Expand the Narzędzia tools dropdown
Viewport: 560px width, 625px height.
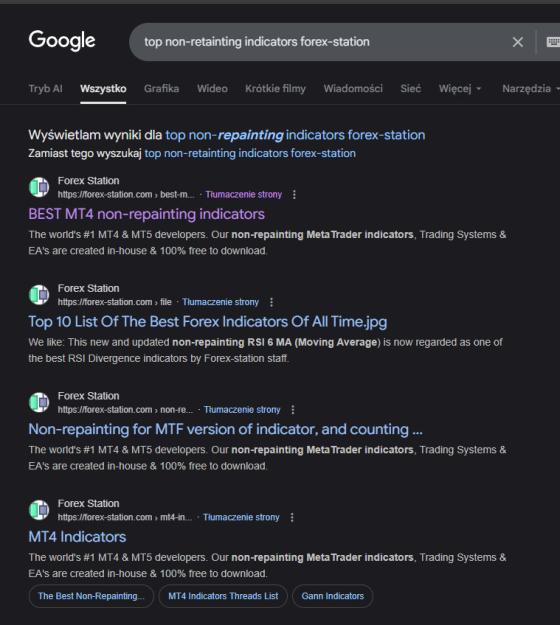click(530, 88)
